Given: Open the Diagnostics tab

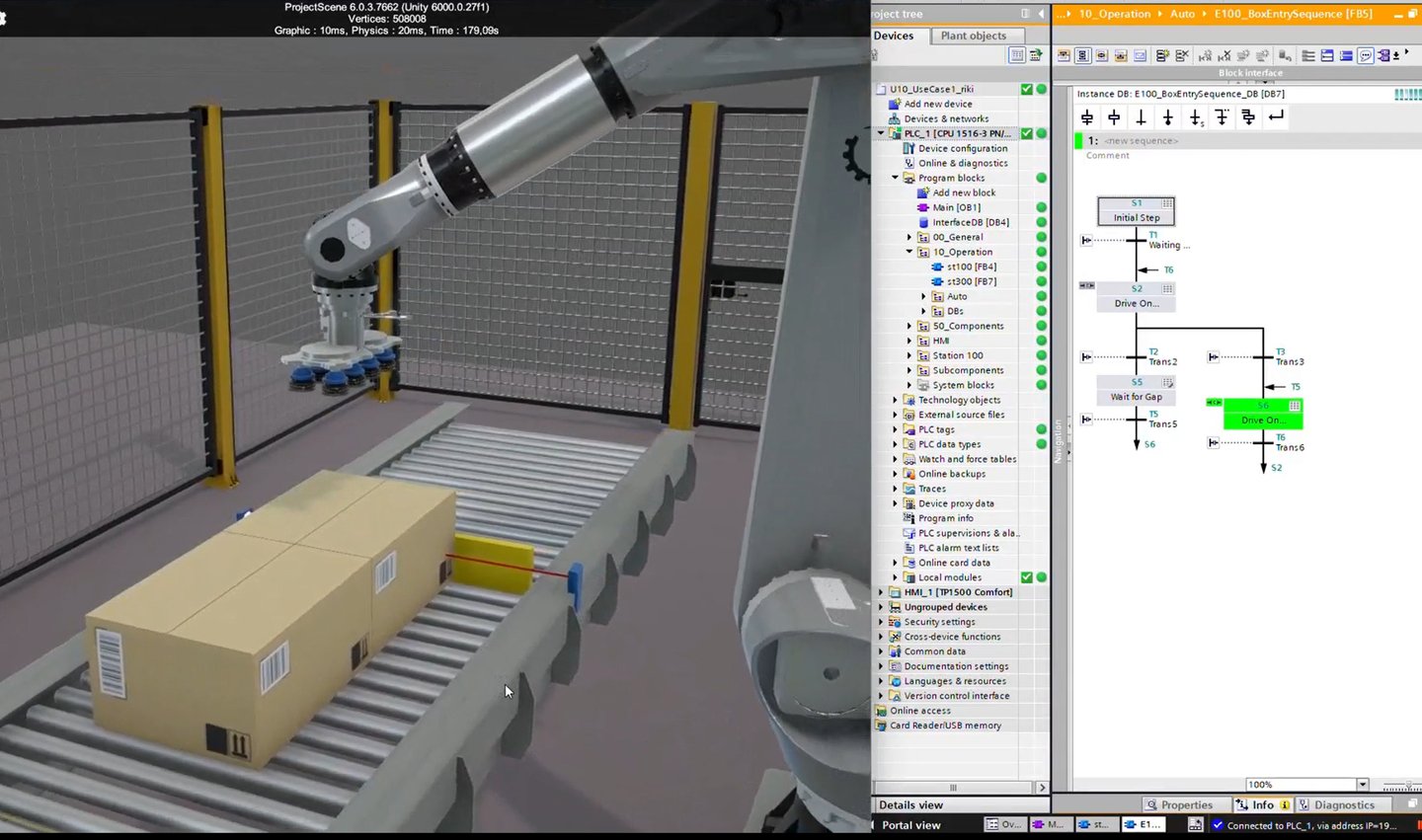Looking at the screenshot, I should point(1343,804).
